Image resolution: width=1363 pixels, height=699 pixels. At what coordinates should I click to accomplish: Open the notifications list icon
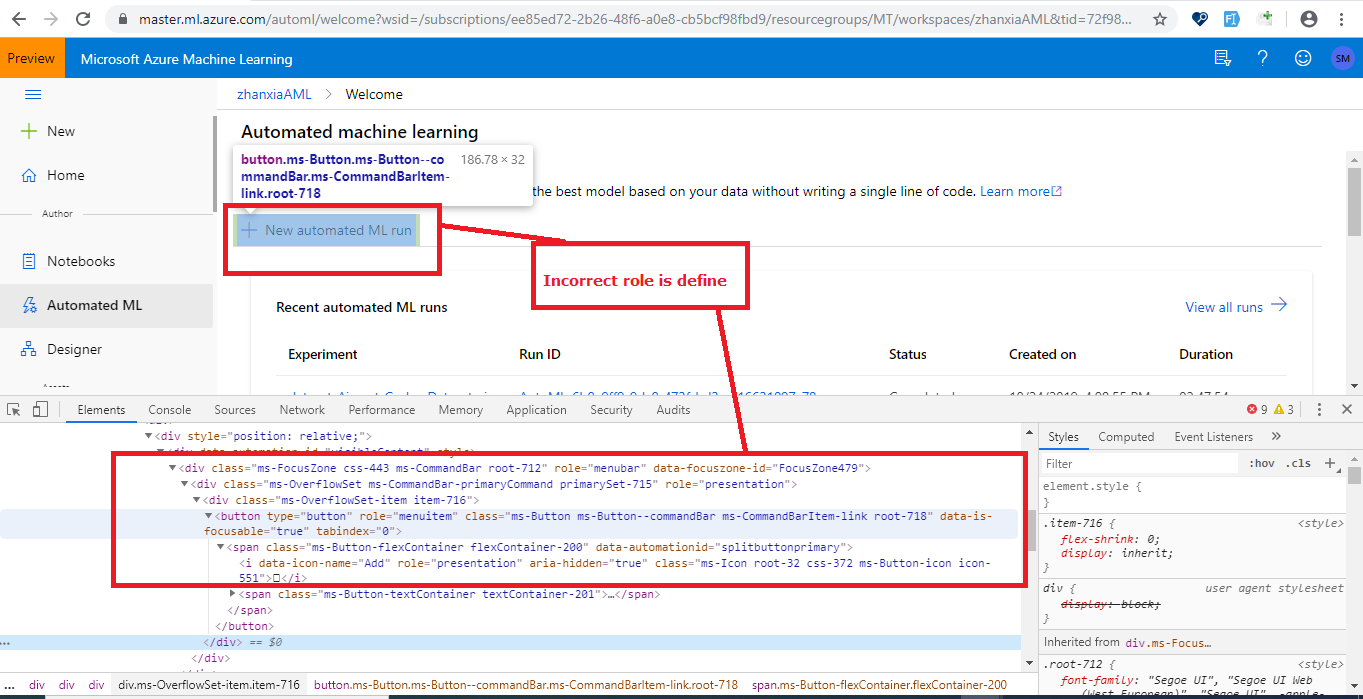1222,57
